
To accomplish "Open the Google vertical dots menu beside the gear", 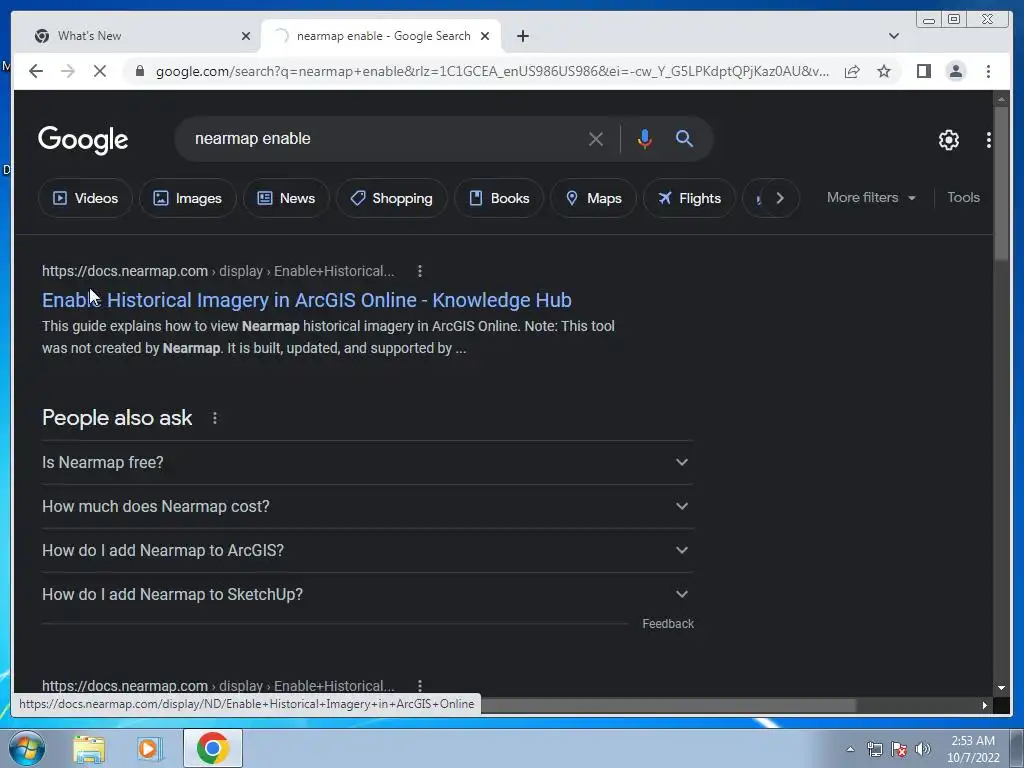I will 989,140.
